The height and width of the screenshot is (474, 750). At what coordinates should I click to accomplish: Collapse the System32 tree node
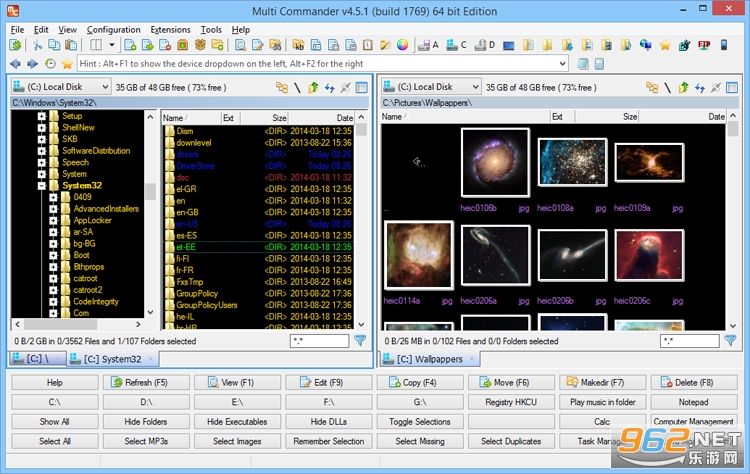click(x=42, y=186)
